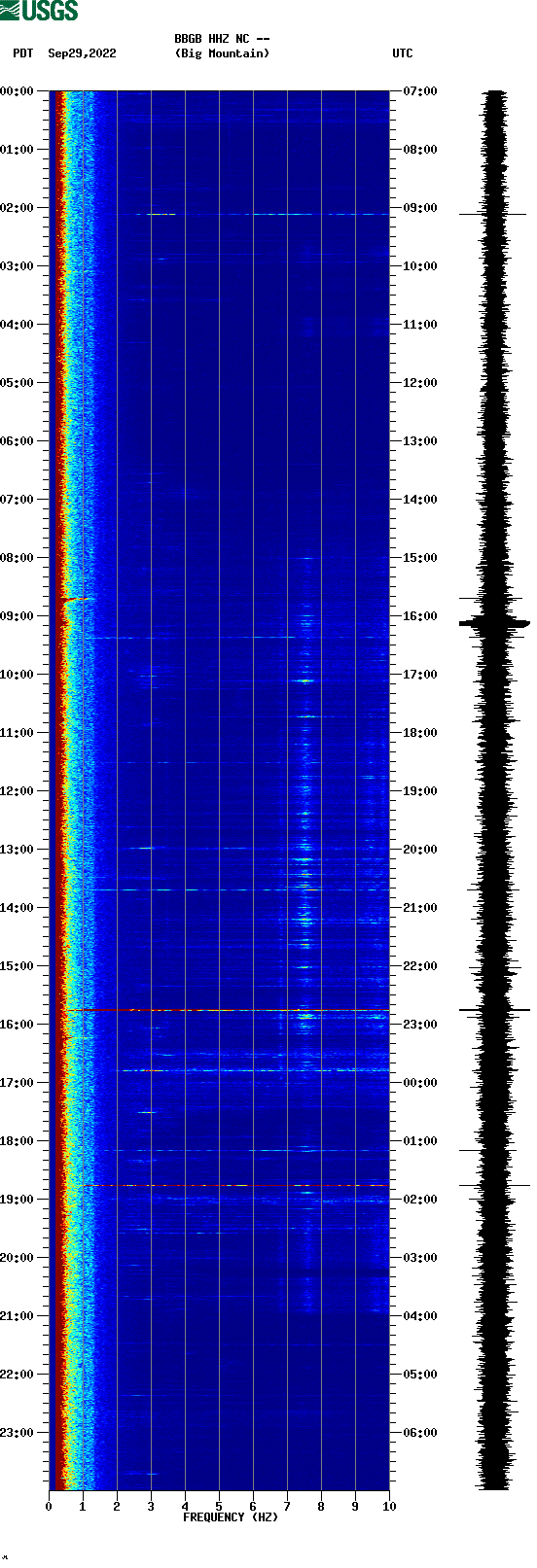This screenshot has width=537, height=1568.
Task: Click the 16:00 PDT time label
Action: click(18, 1025)
